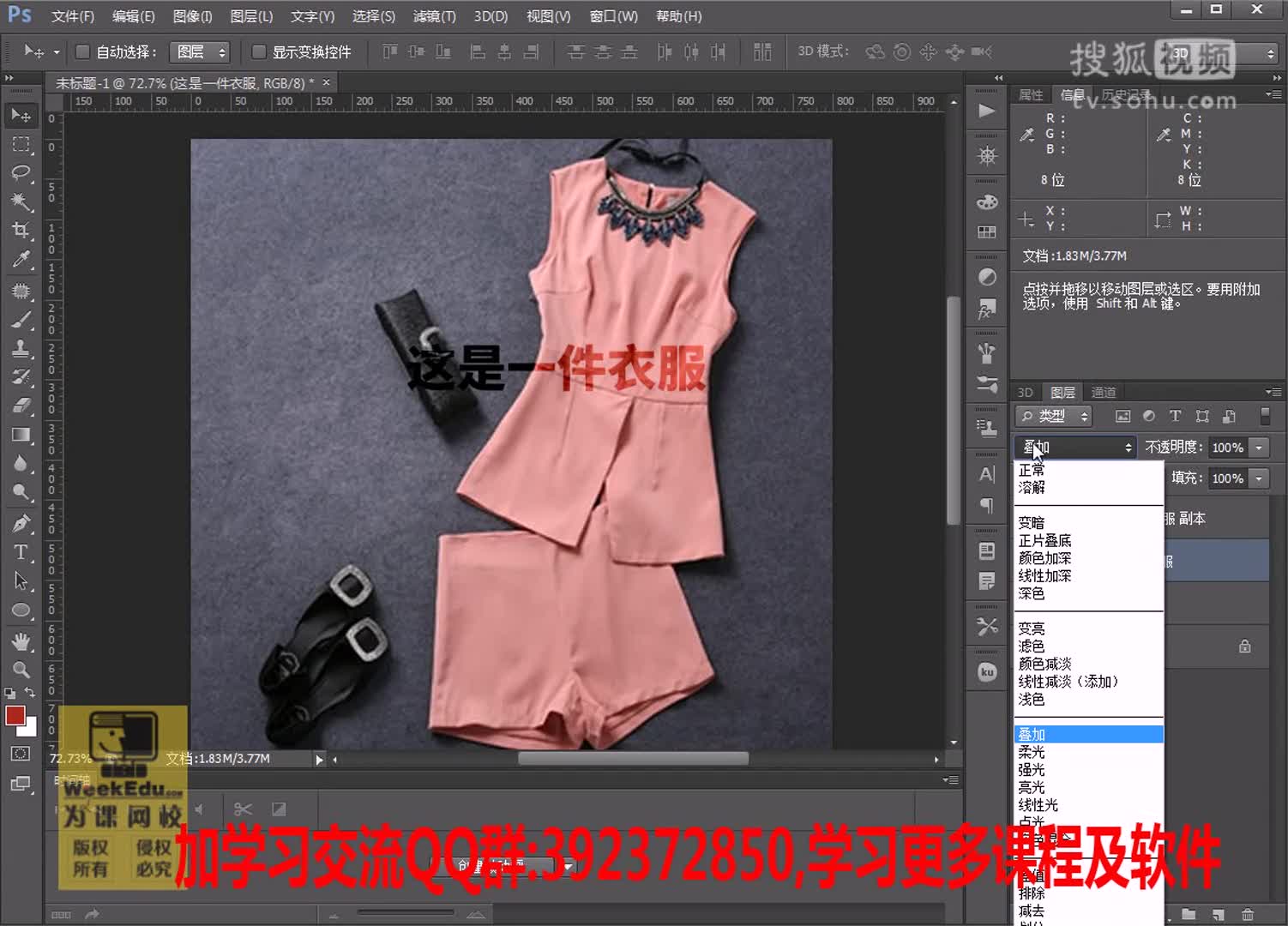Open the timeline panel flyout menu
The width and height of the screenshot is (1288, 926).
(x=950, y=779)
